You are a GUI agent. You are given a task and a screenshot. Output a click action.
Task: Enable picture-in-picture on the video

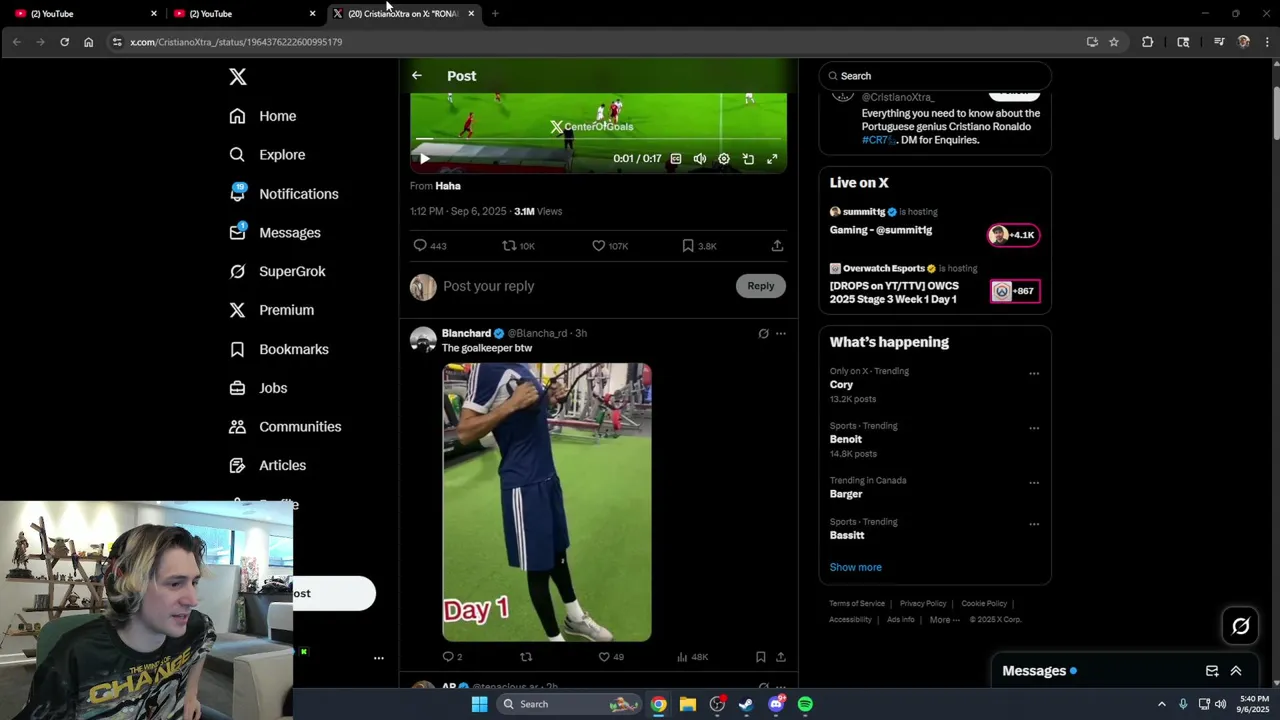(748, 159)
